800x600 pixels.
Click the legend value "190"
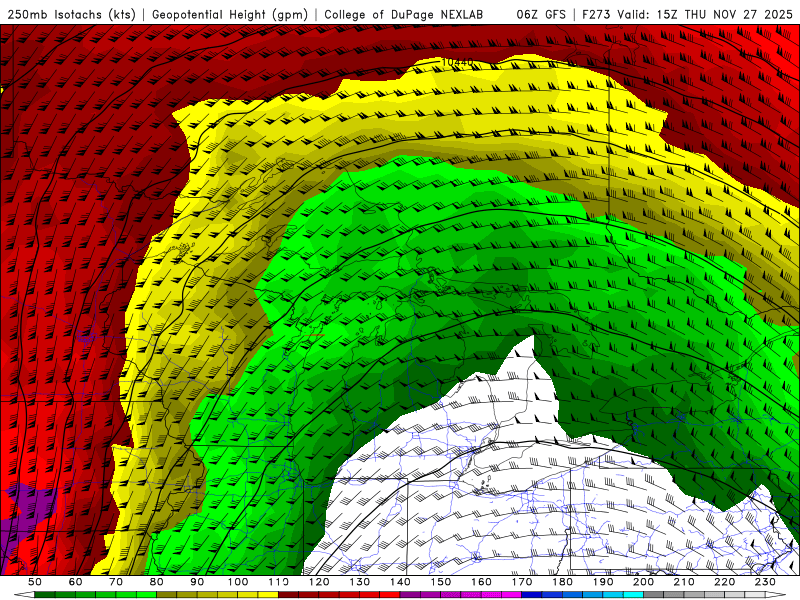[603, 582]
